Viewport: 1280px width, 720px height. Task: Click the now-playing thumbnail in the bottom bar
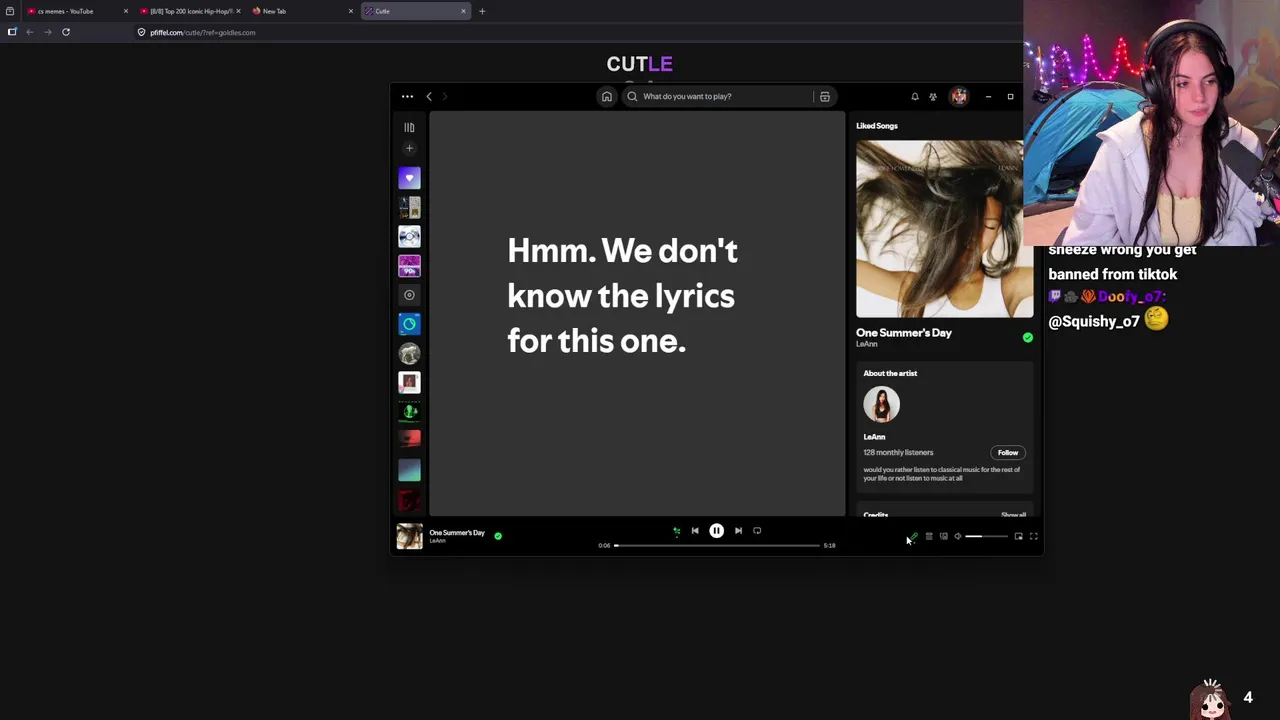click(409, 537)
